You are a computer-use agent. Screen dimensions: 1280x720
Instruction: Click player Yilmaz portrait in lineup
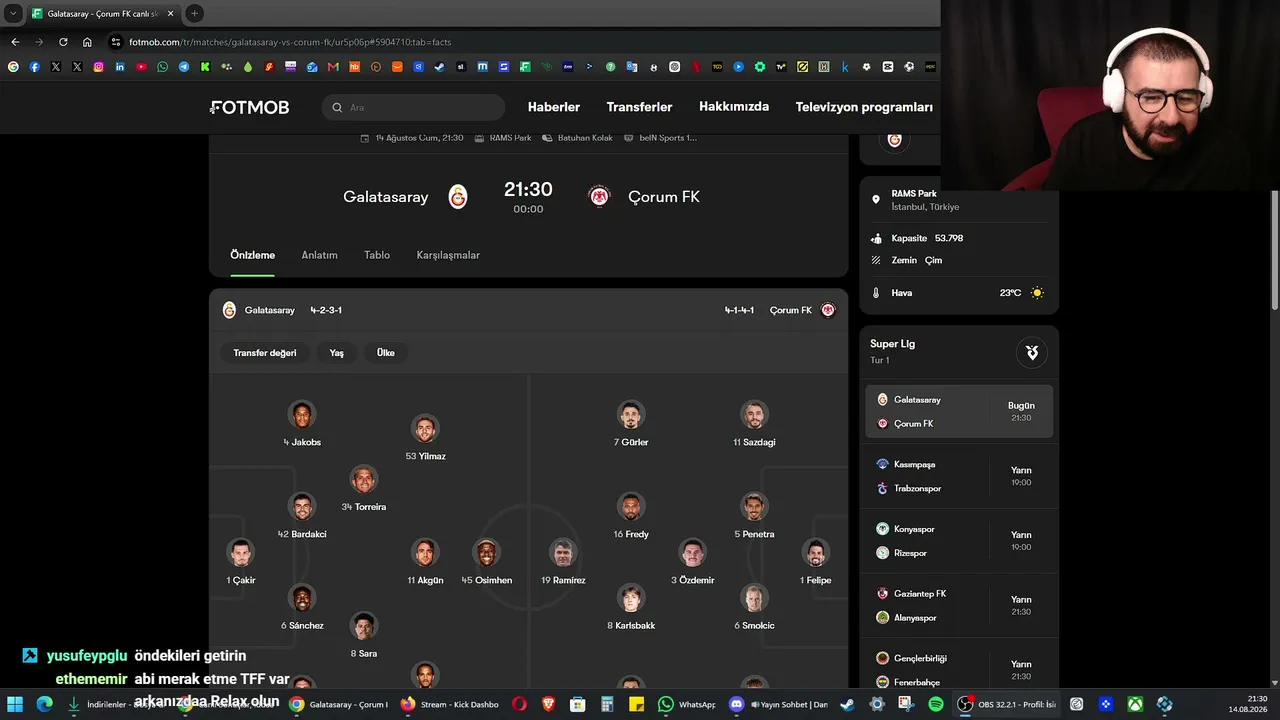(x=425, y=429)
